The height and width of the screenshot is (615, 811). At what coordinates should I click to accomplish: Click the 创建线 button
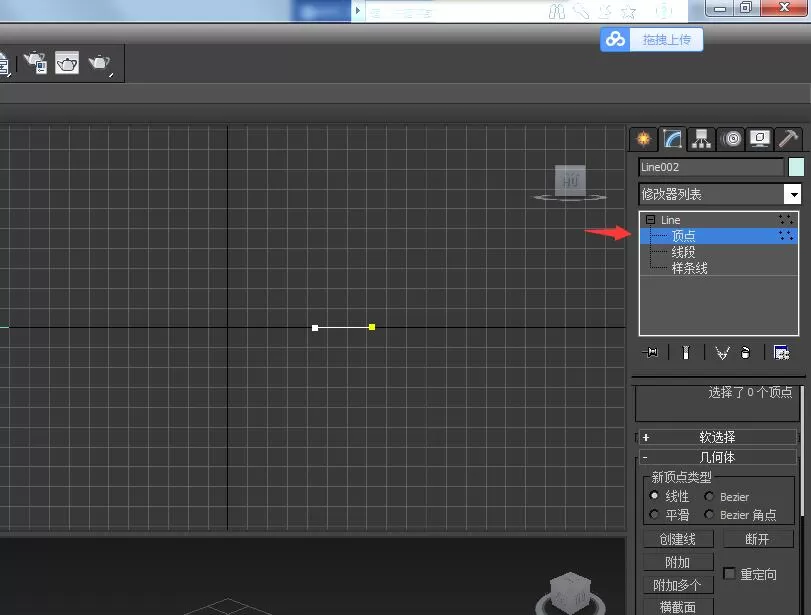click(x=678, y=539)
